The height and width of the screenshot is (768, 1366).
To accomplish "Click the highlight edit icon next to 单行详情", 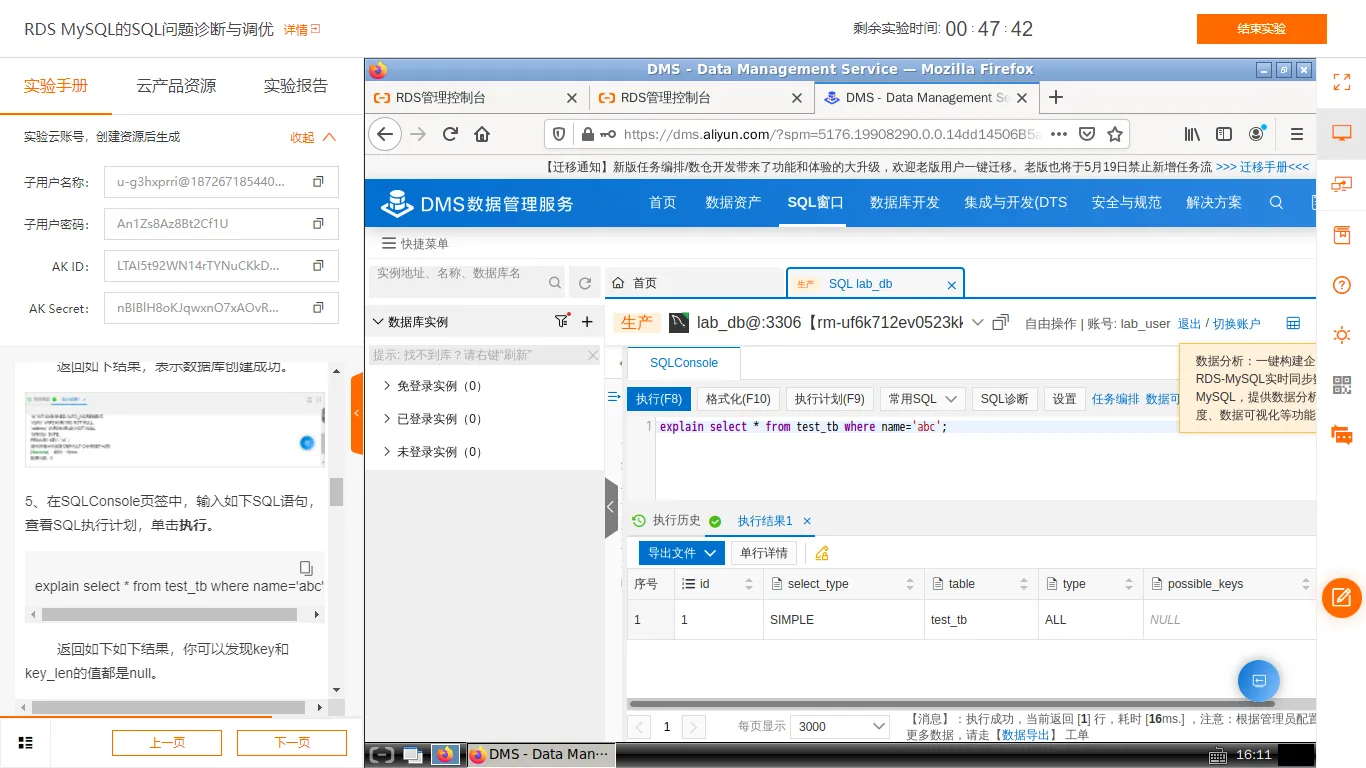I will 822,553.
